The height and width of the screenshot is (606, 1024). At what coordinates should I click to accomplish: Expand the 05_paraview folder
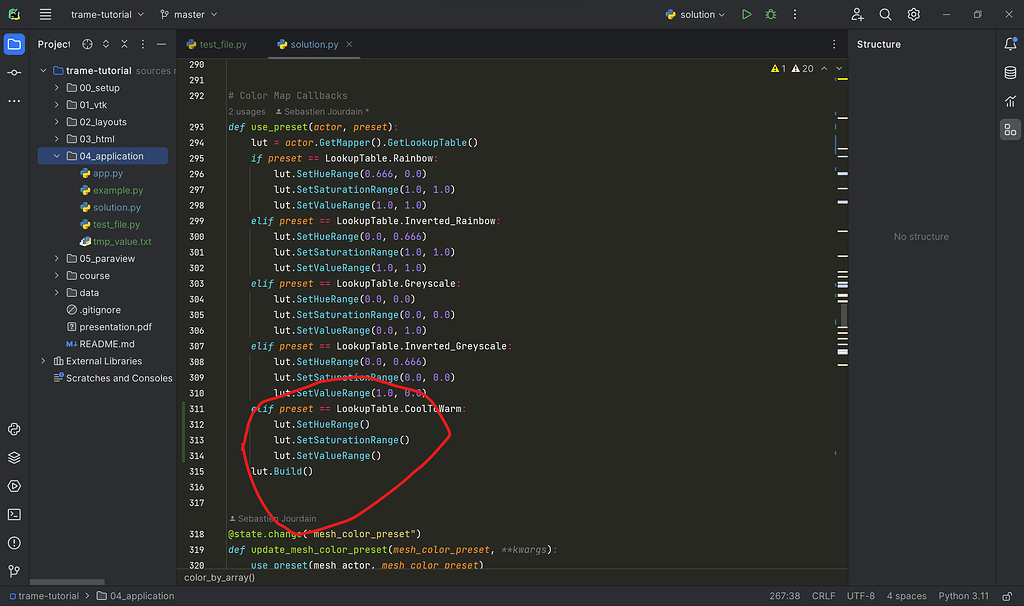click(x=57, y=259)
